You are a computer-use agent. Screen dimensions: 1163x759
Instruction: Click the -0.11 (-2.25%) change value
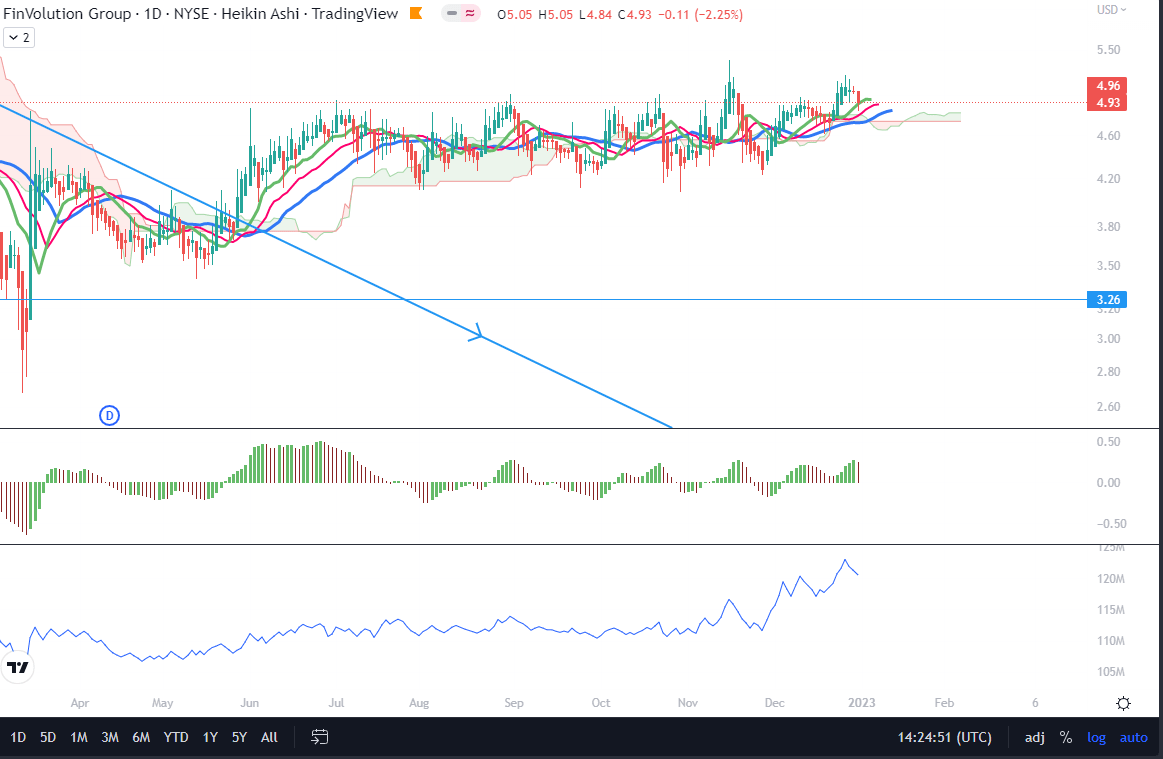click(700, 14)
